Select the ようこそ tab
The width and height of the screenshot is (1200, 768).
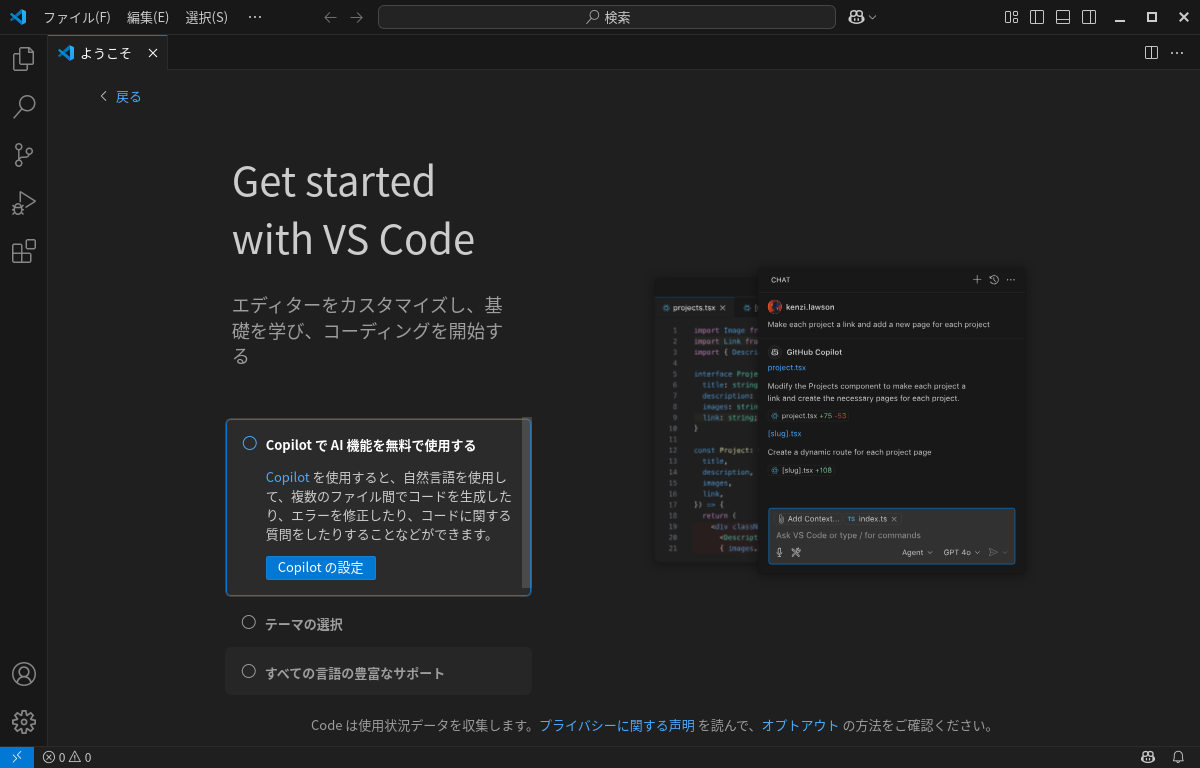(105, 53)
